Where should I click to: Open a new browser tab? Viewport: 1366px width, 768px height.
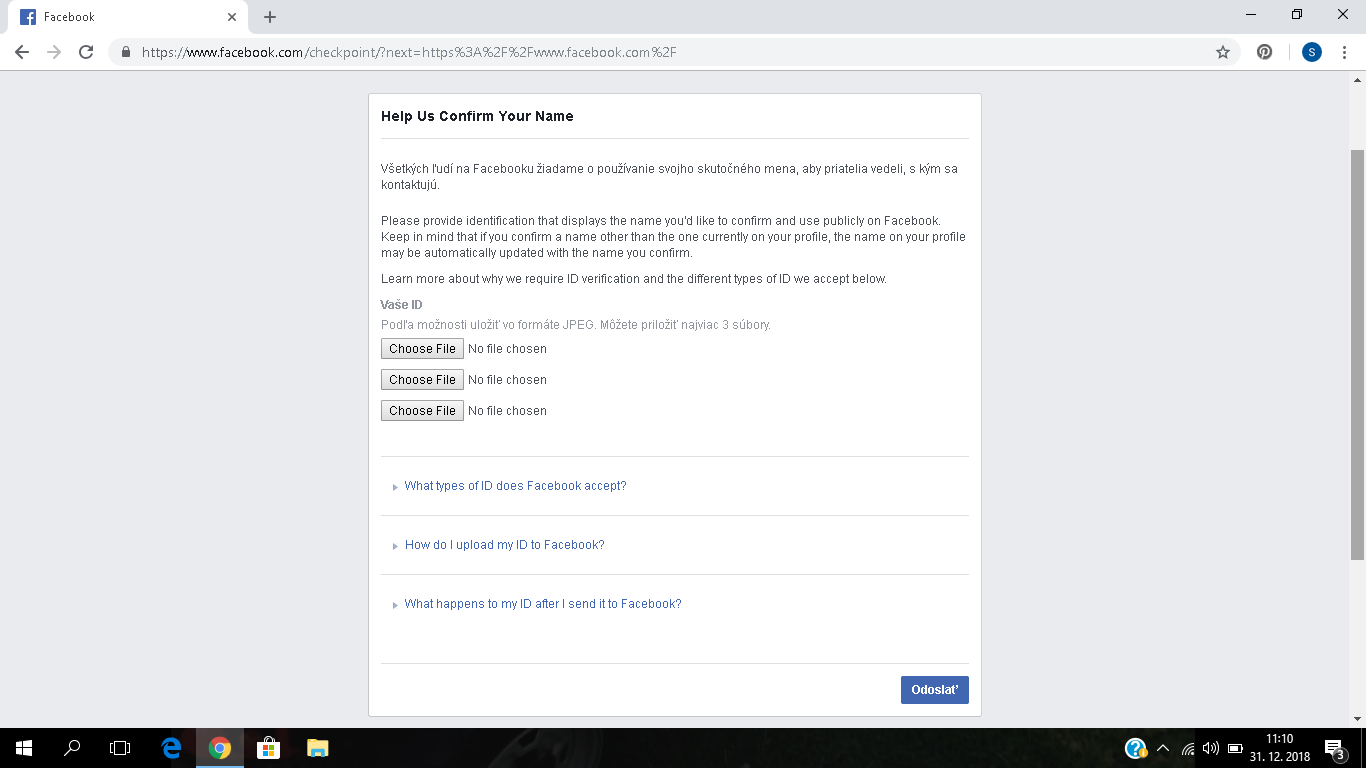pyautogui.click(x=270, y=17)
